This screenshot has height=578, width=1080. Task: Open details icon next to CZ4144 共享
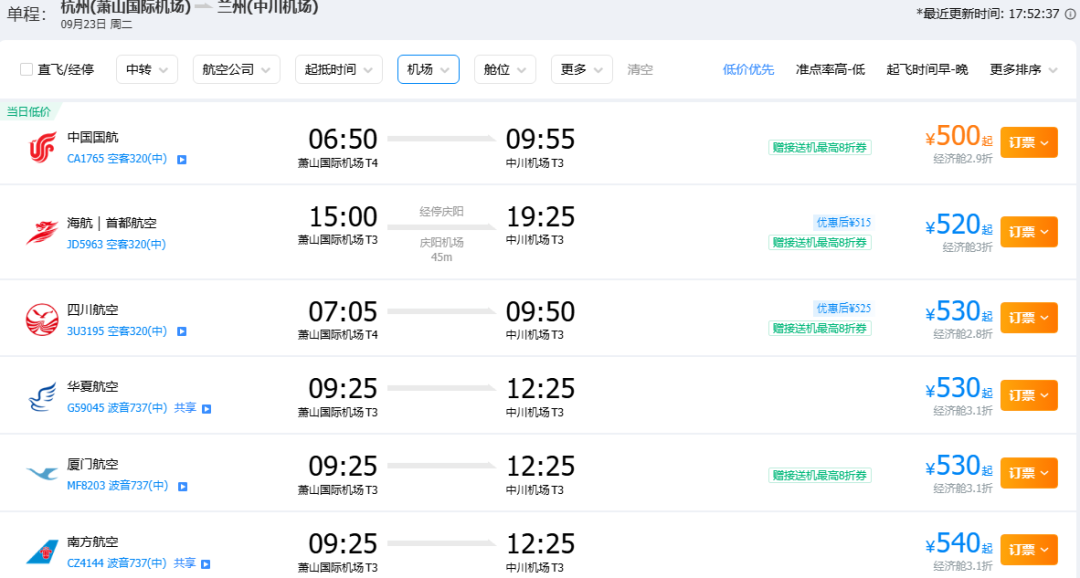pyautogui.click(x=205, y=564)
